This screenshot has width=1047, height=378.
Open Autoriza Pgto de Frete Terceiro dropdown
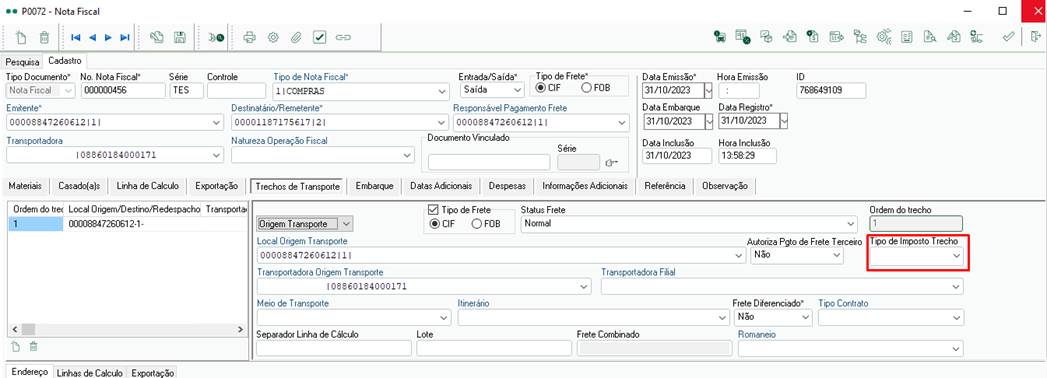click(x=837, y=255)
